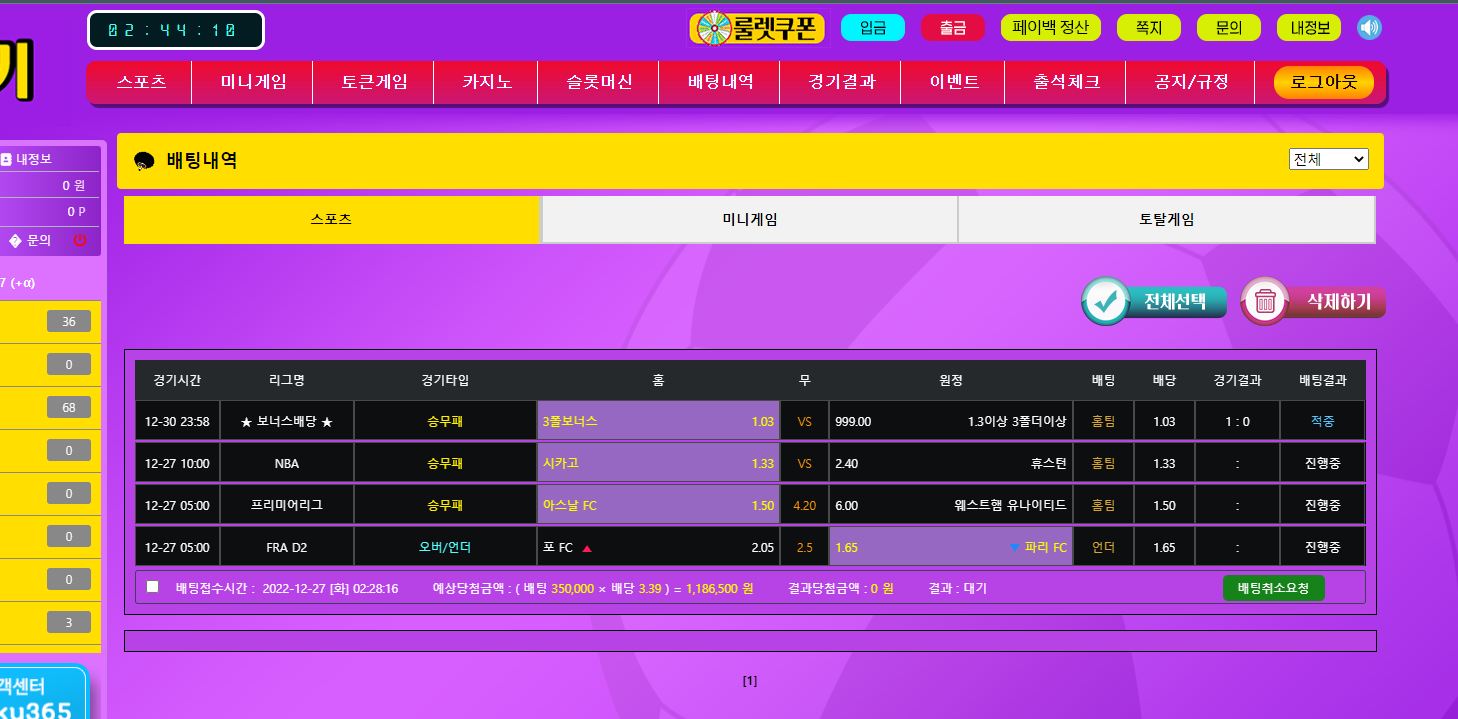The height and width of the screenshot is (719, 1458).
Task: Click the red 출금 withdraw button
Action: coord(953,28)
